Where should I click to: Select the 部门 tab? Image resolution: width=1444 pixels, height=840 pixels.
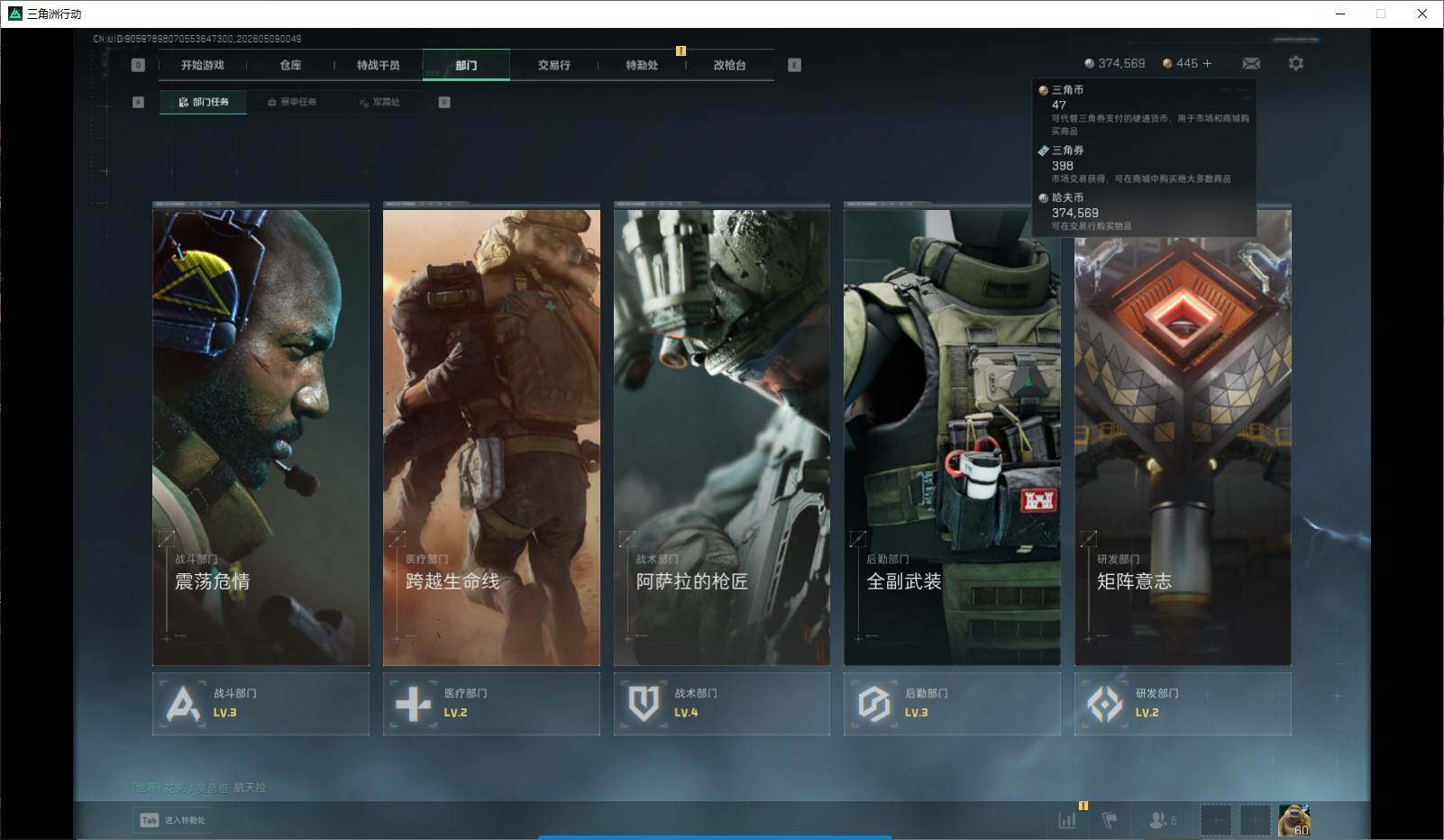[x=466, y=65]
